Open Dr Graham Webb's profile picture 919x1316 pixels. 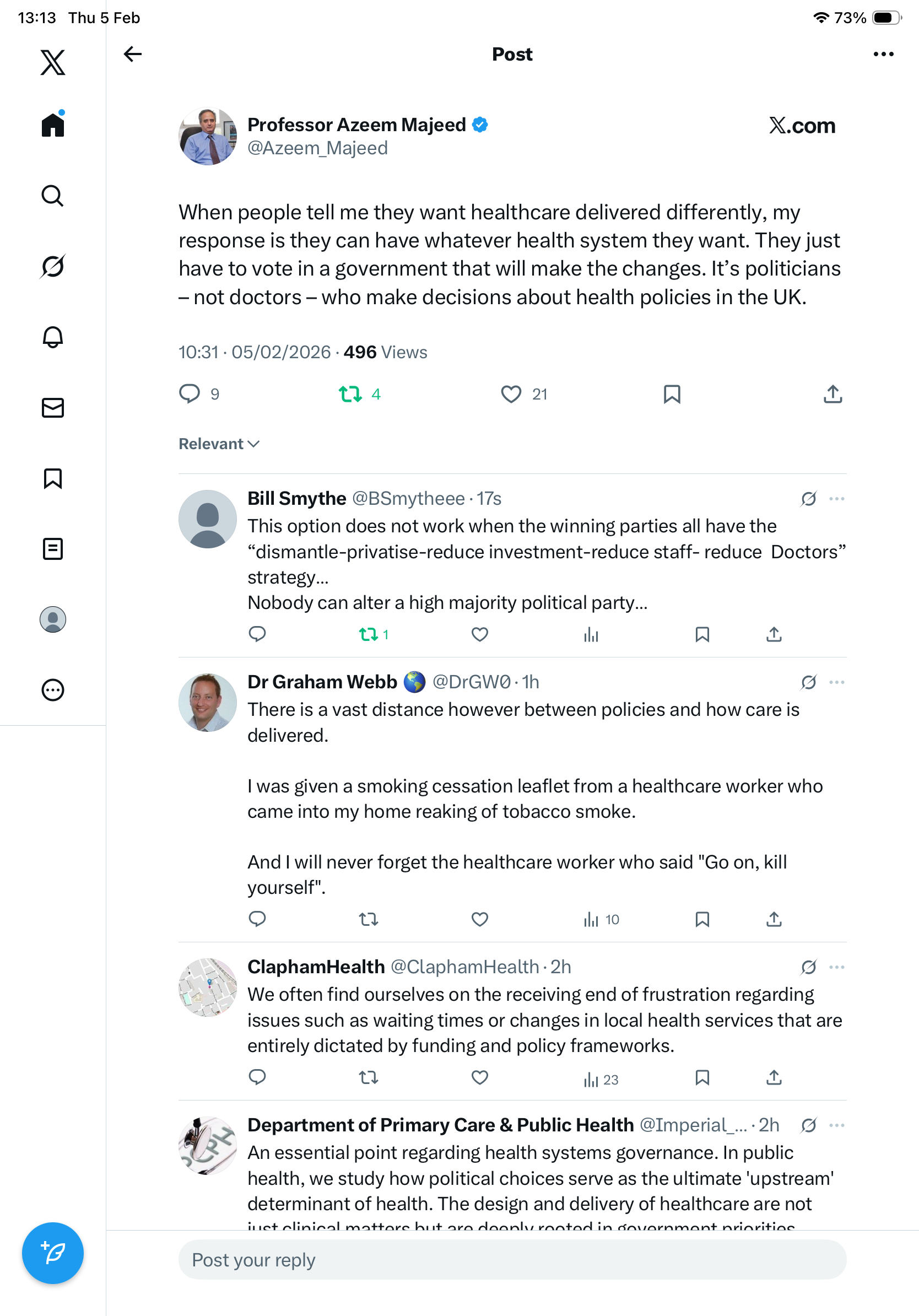(x=207, y=702)
